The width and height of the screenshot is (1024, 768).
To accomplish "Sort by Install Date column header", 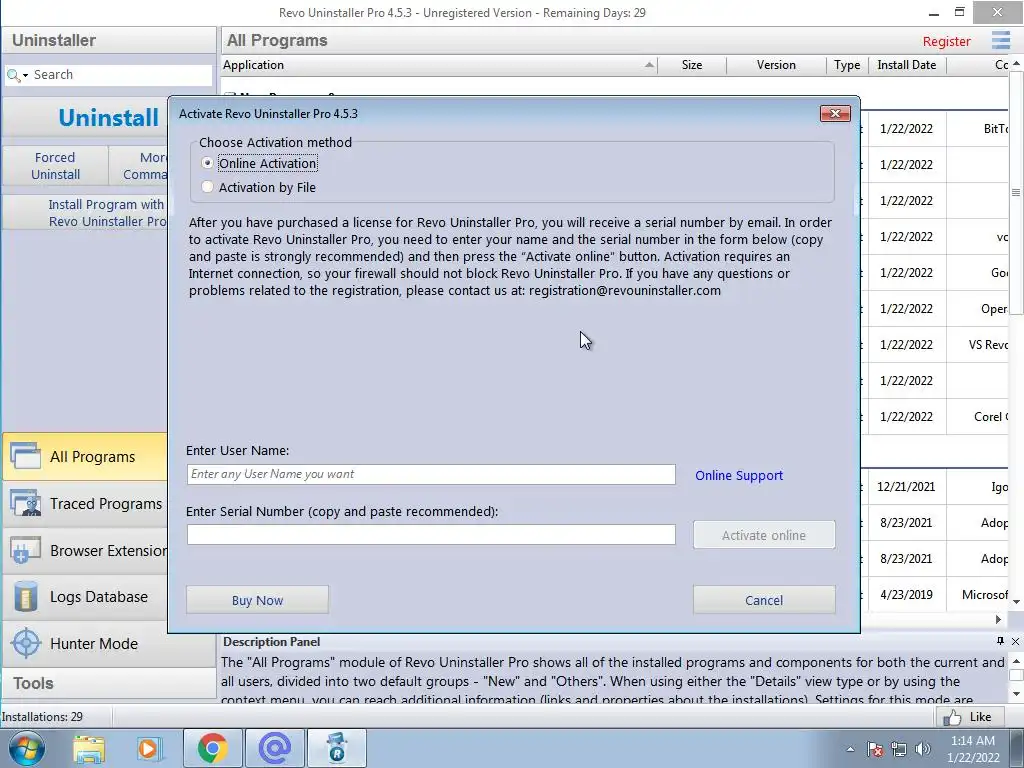I will [x=906, y=65].
